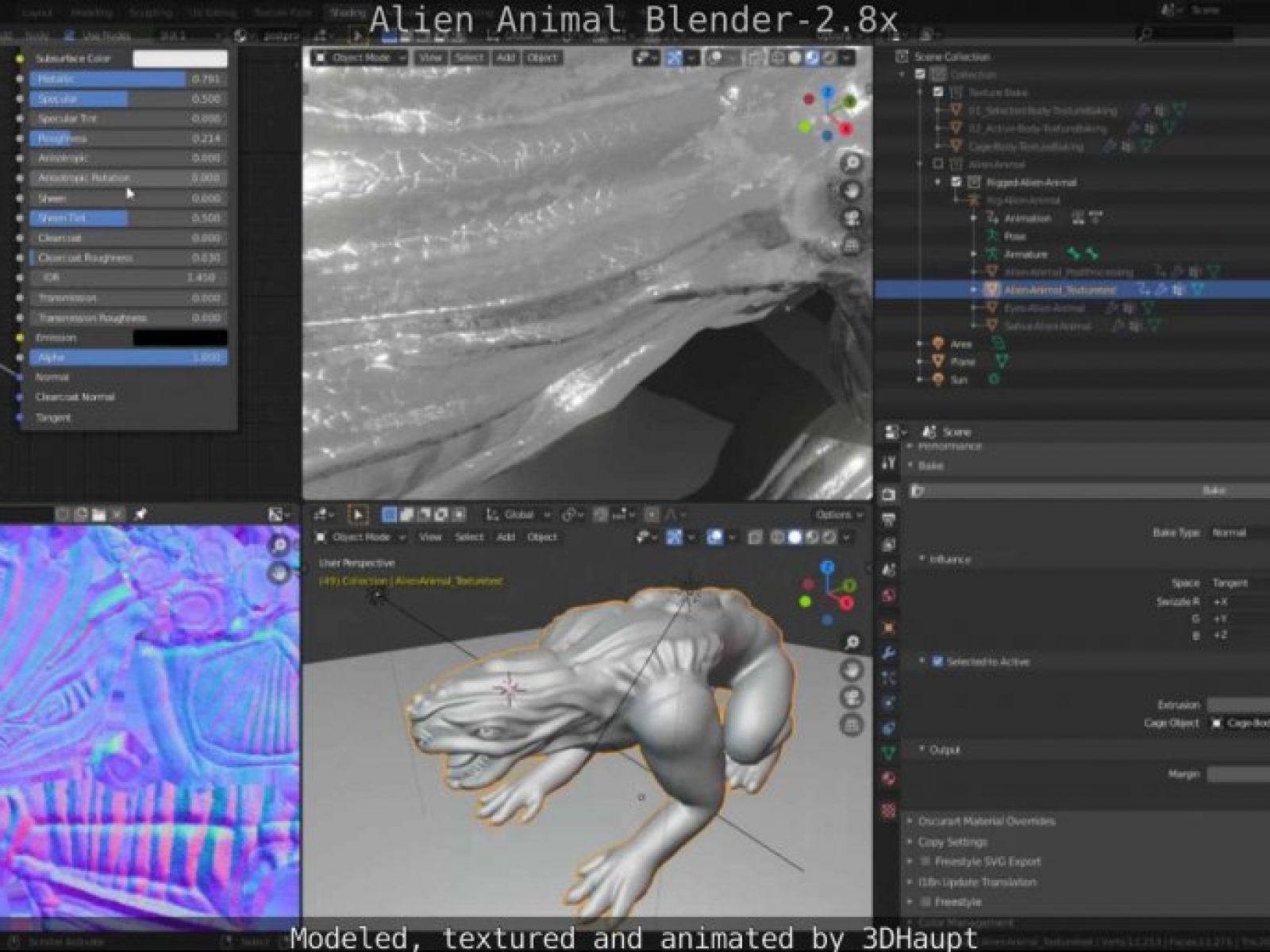Open Object Mode dropdown in lower viewport

coord(360,537)
